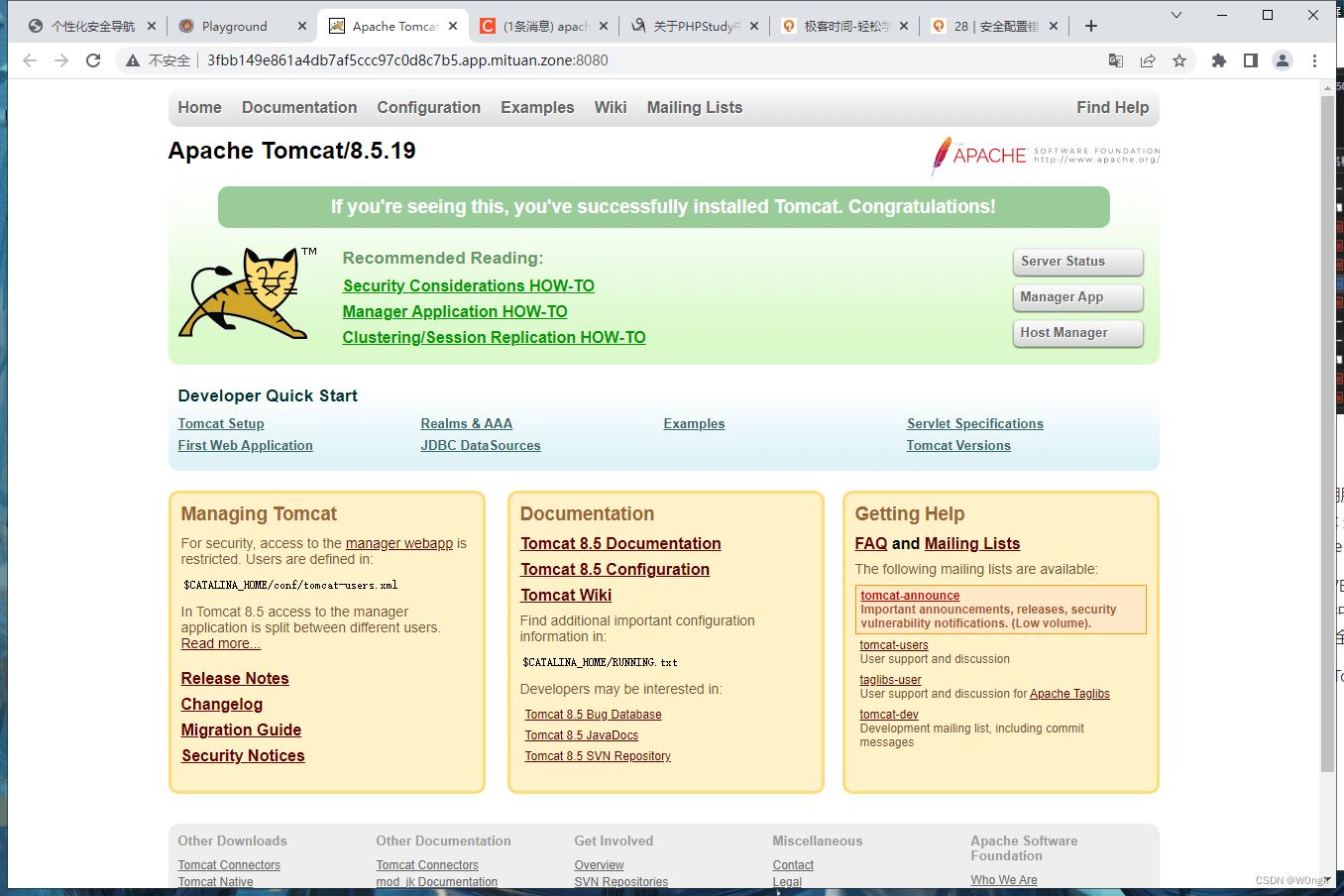Viewport: 1344px width, 896px height.
Task: Open the Tomcat Wiki link
Action: tap(566, 595)
